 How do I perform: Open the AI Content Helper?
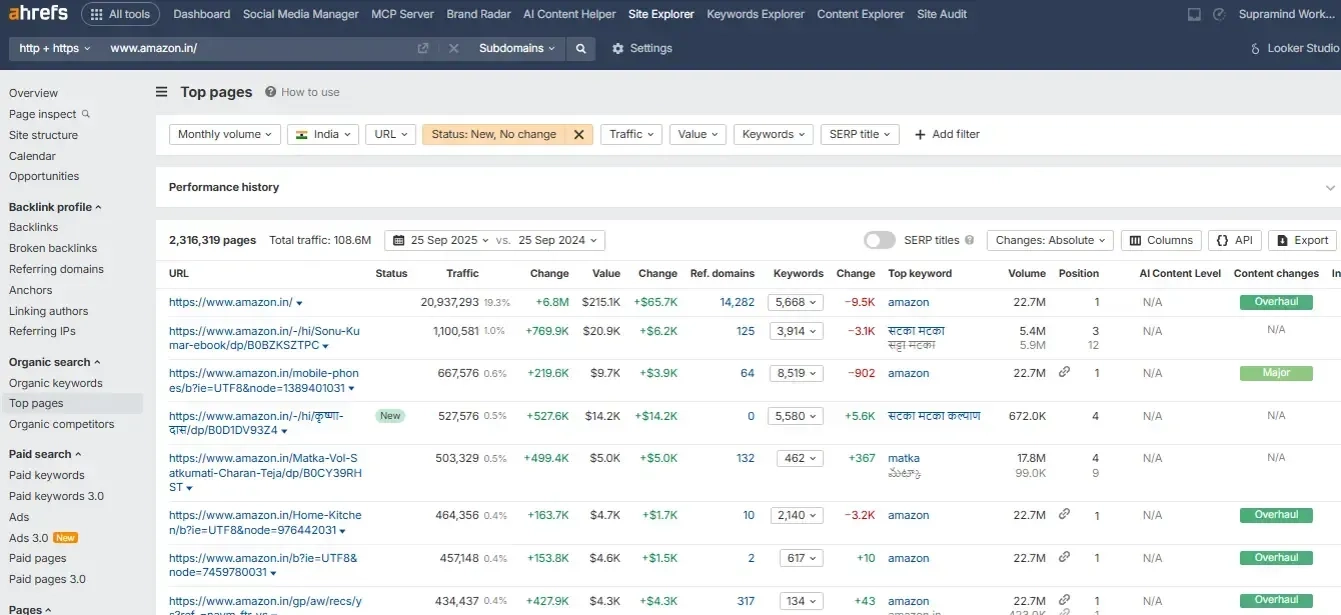point(569,14)
